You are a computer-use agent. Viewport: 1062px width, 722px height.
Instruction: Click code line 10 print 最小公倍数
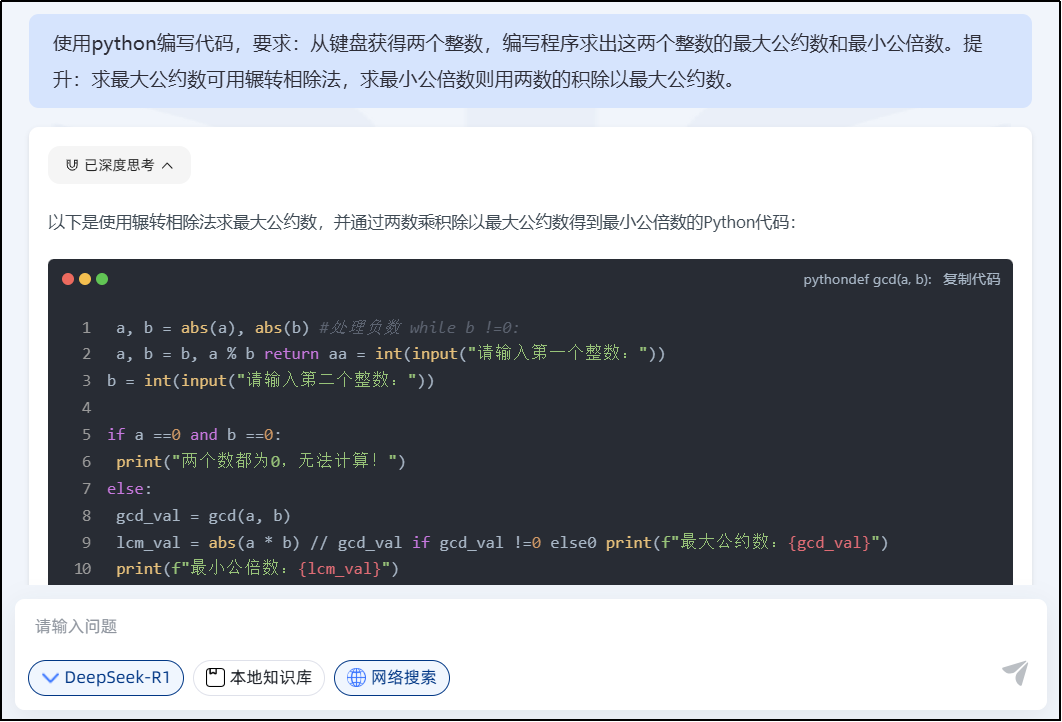pos(257,568)
